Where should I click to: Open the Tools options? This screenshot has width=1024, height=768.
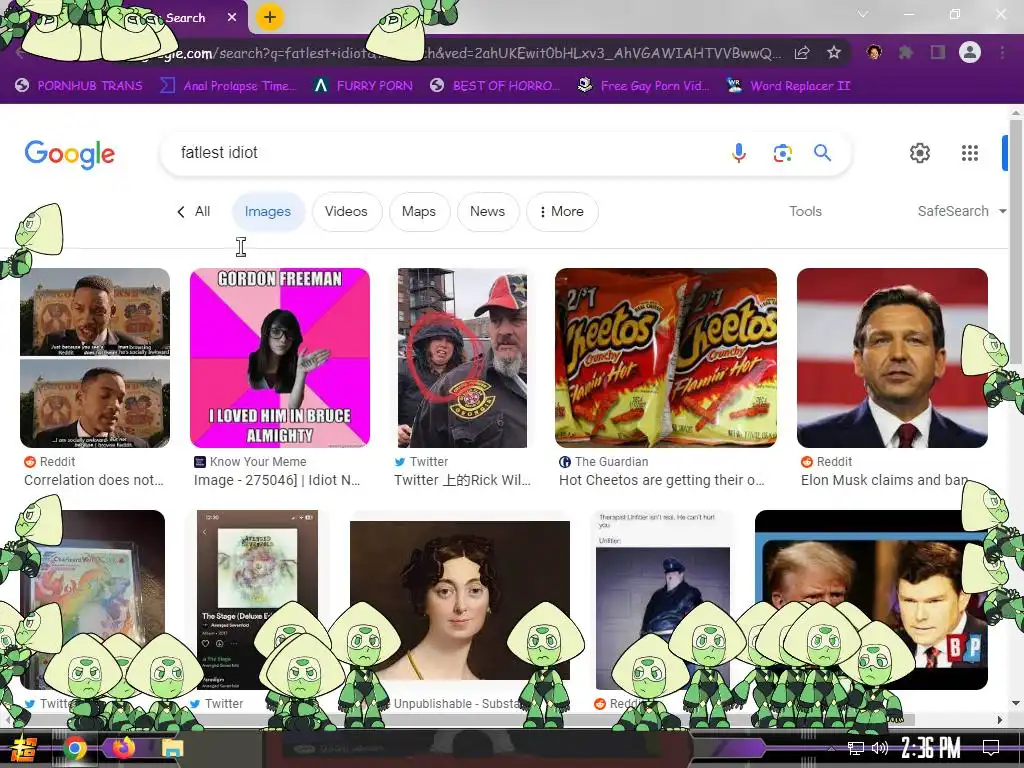805,211
